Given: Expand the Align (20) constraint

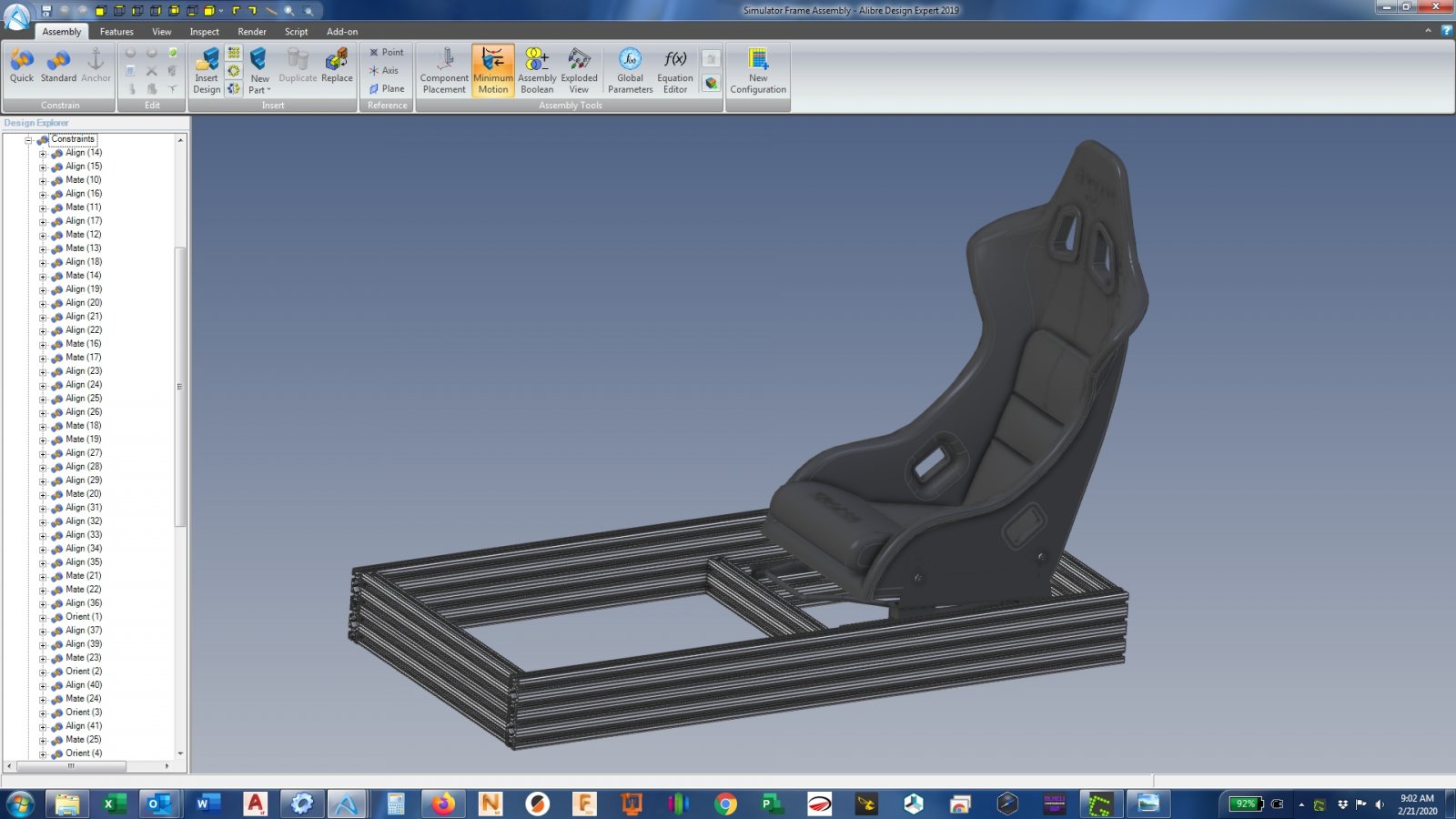Looking at the screenshot, I should (43, 304).
